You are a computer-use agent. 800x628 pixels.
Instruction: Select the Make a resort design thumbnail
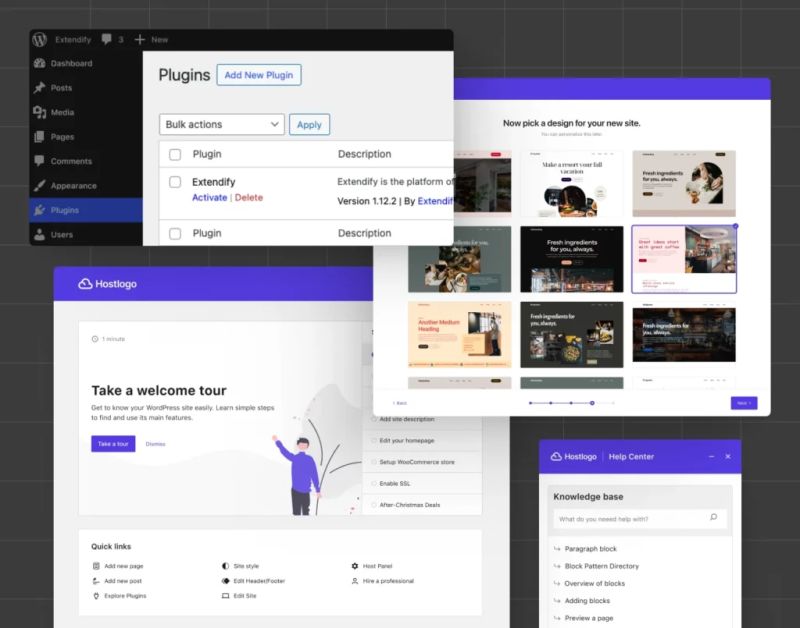(571, 184)
